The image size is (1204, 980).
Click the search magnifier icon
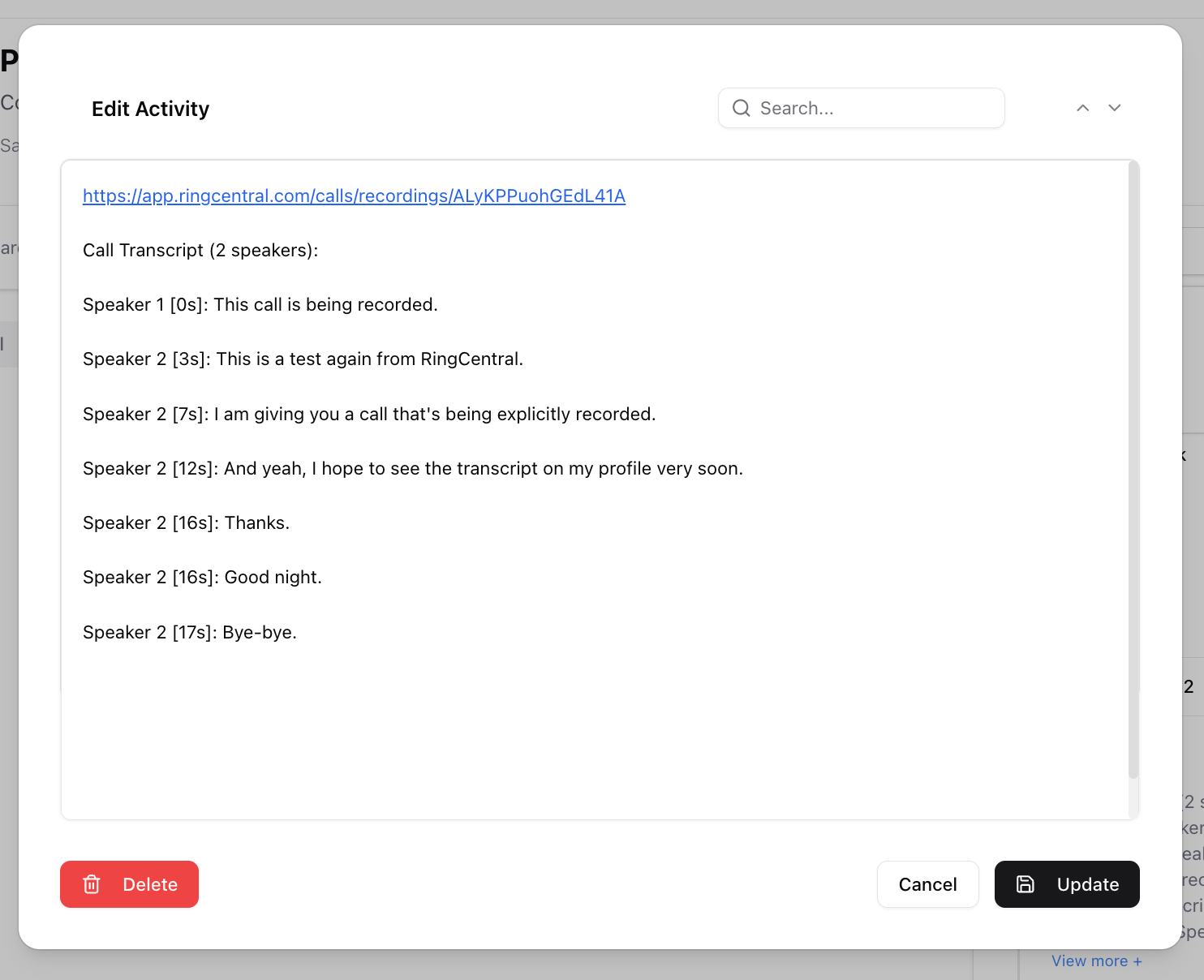741,108
